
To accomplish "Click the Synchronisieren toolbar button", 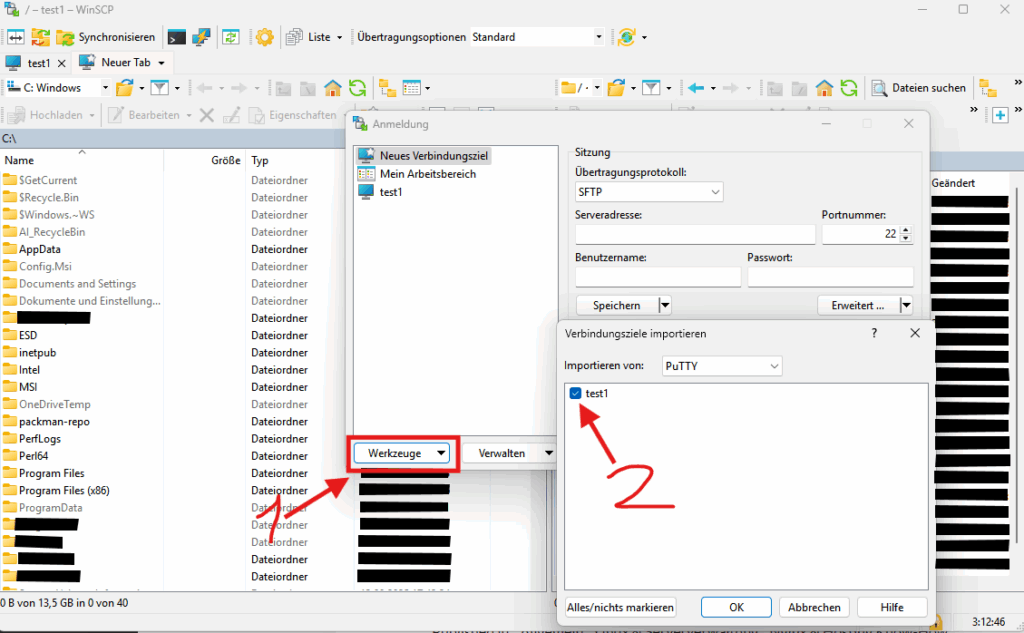I will (105, 37).
